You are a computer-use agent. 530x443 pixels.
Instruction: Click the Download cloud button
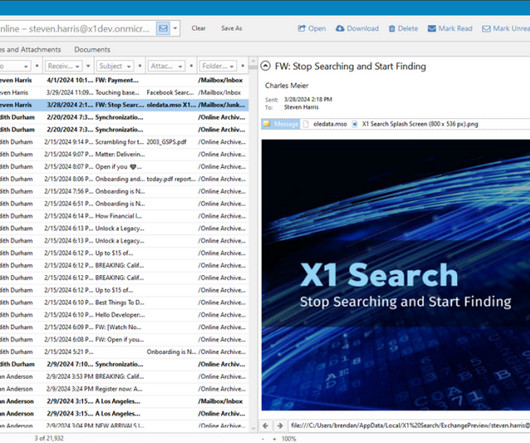(x=357, y=28)
